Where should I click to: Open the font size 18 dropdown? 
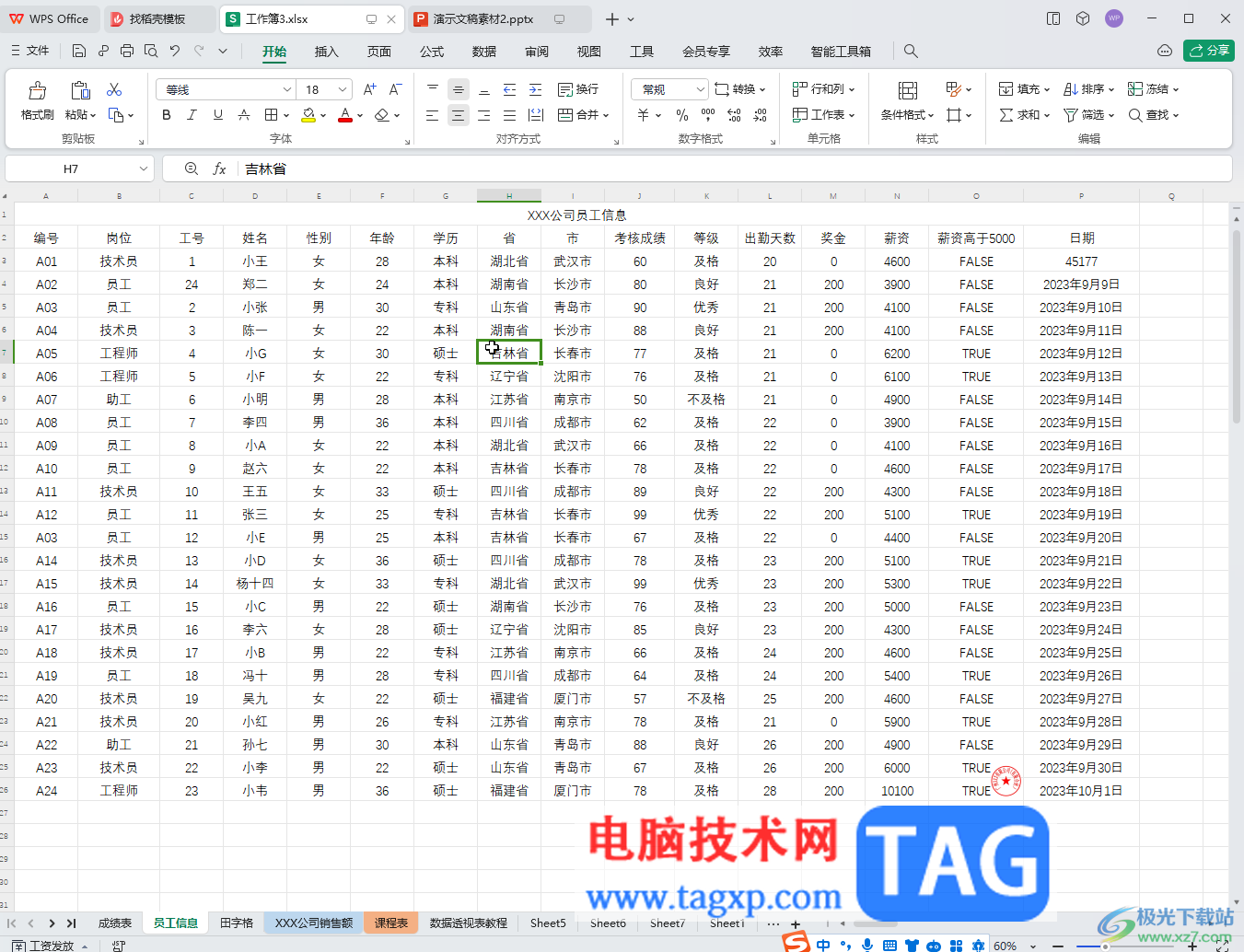click(343, 89)
